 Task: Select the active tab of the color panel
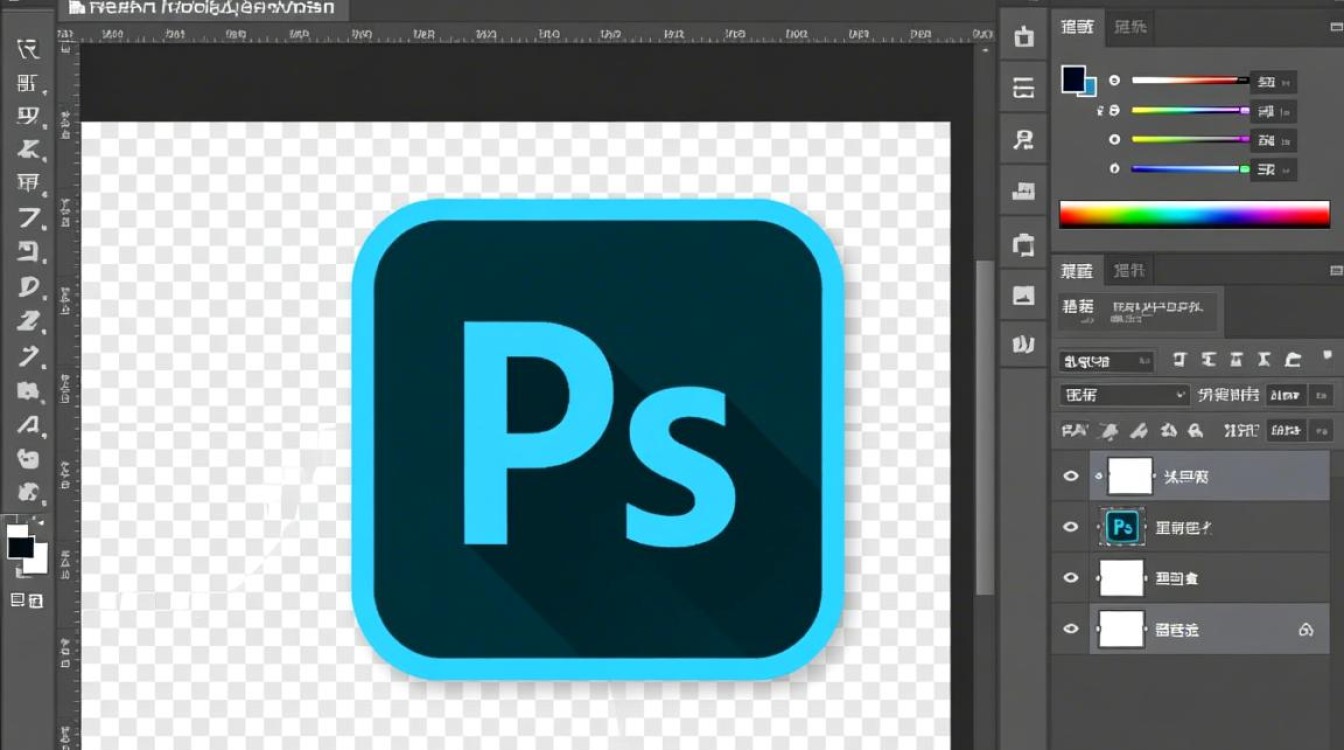pos(1077,27)
